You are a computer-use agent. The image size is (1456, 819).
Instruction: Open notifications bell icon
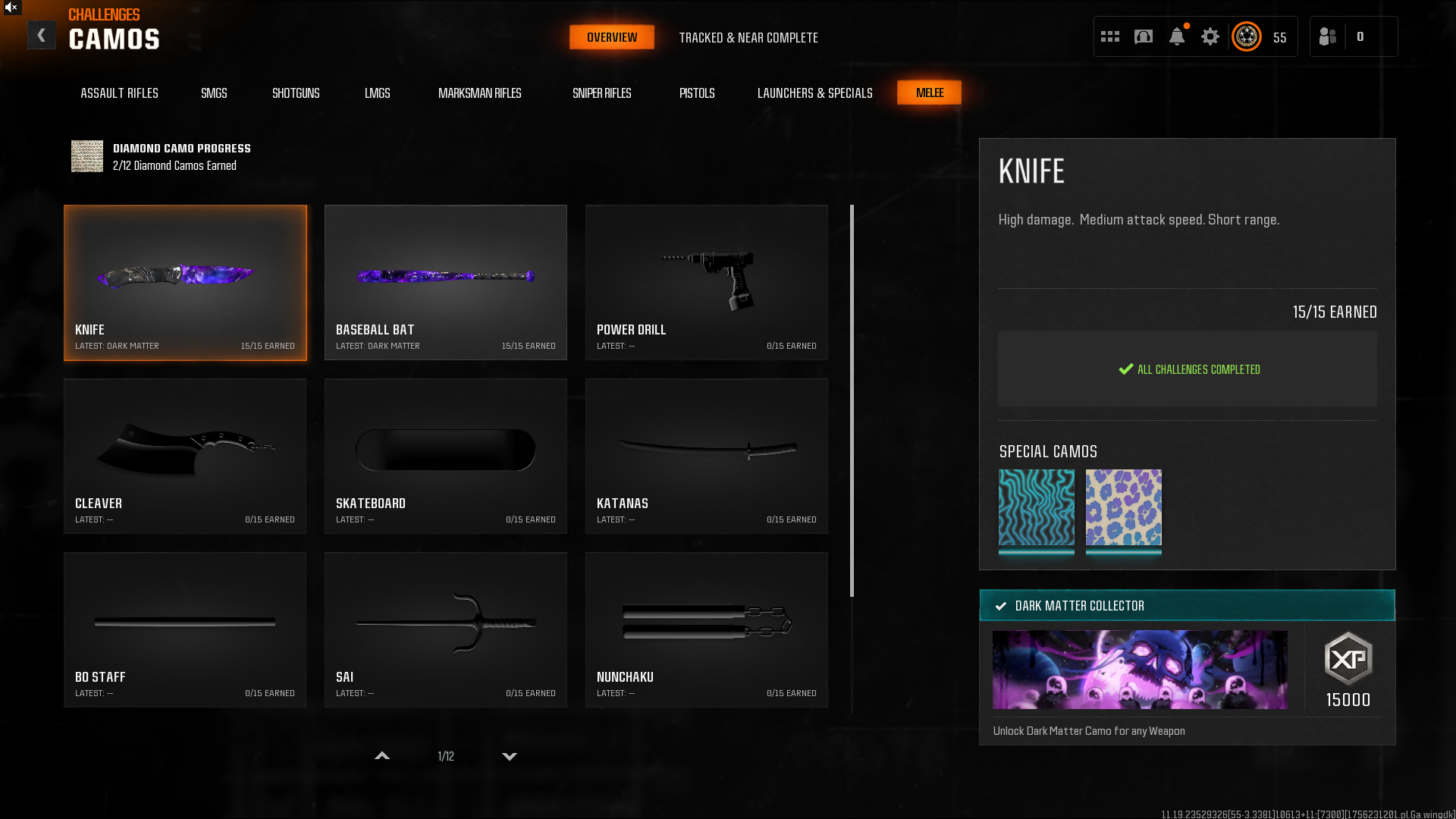[x=1177, y=36]
